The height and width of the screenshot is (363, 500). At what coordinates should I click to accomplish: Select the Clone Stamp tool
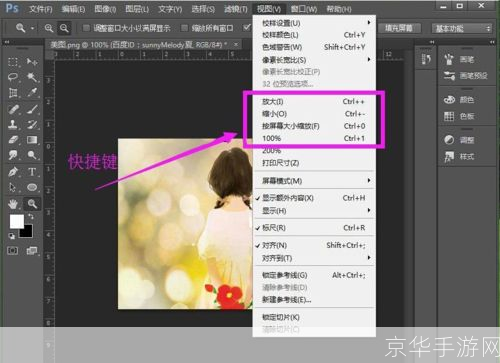[13, 125]
